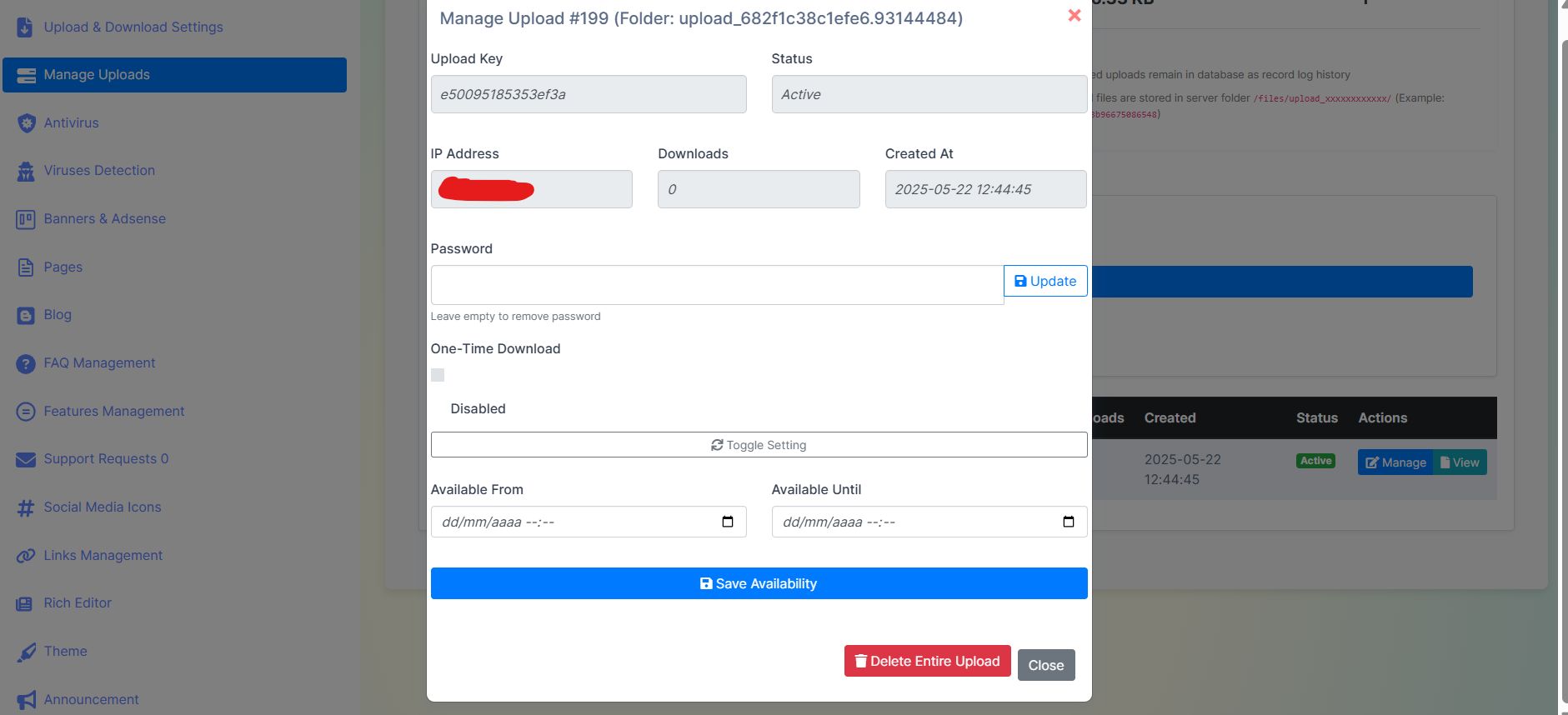Tick the One-Time Download checkbox
The image size is (1568, 715).
(x=438, y=375)
